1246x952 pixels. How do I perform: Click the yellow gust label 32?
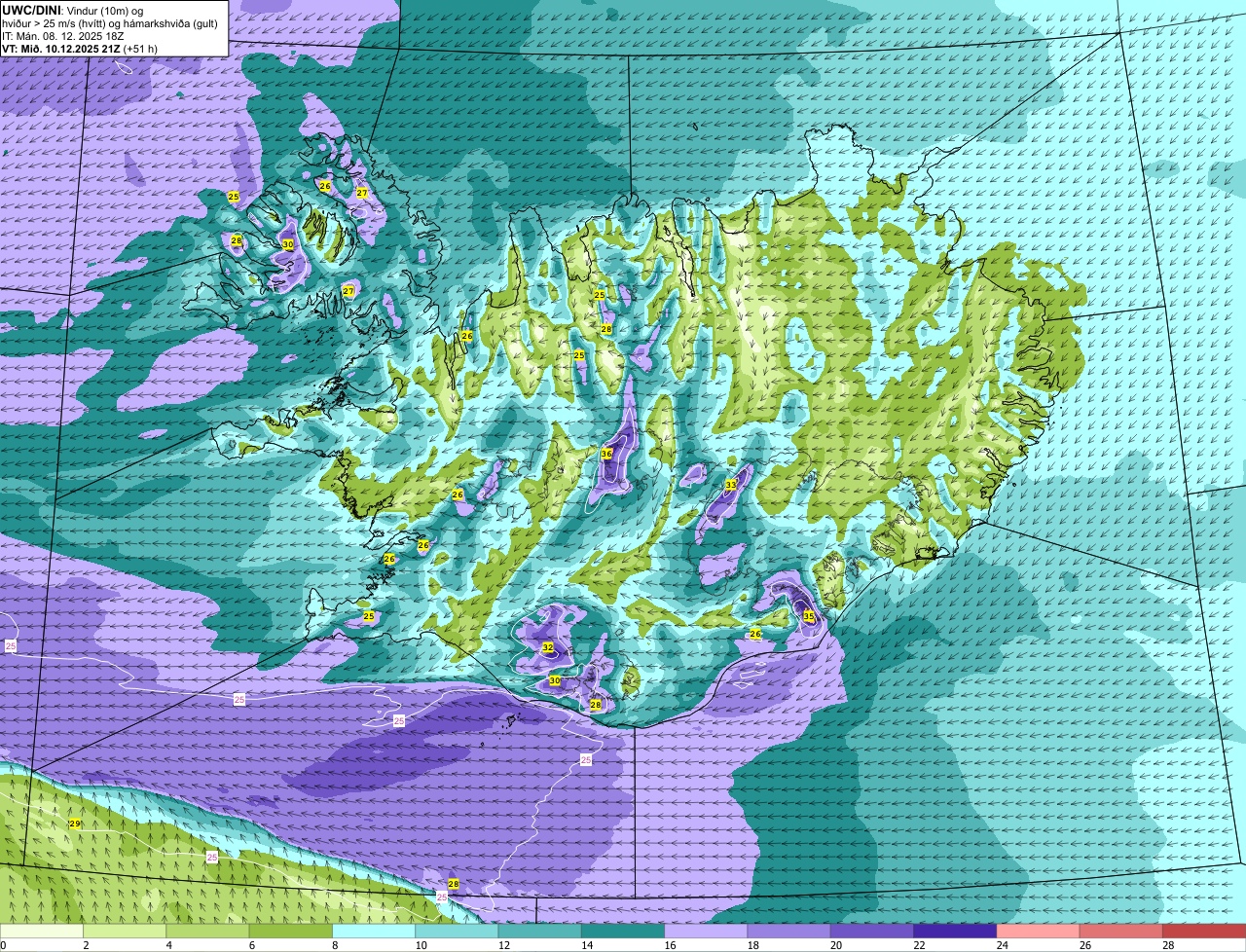click(x=548, y=647)
